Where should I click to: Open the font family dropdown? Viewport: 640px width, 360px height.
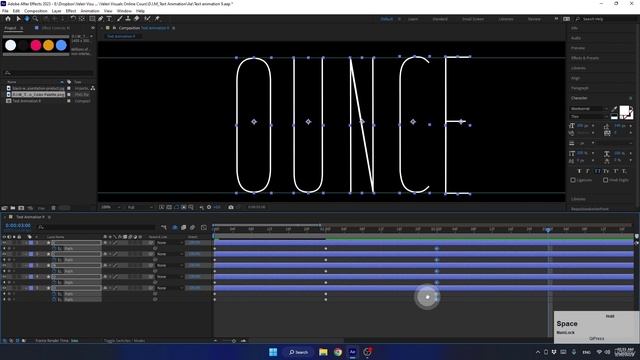[x=588, y=109]
